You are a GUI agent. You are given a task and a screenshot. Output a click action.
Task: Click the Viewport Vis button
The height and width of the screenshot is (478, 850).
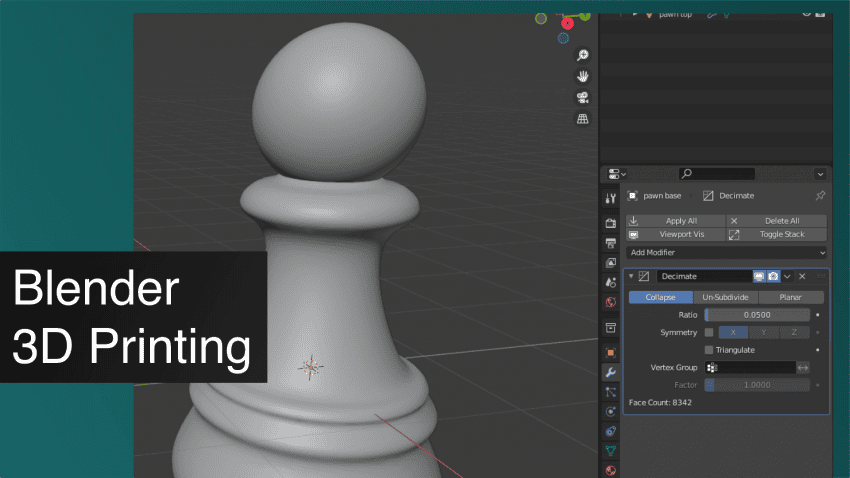click(675, 234)
